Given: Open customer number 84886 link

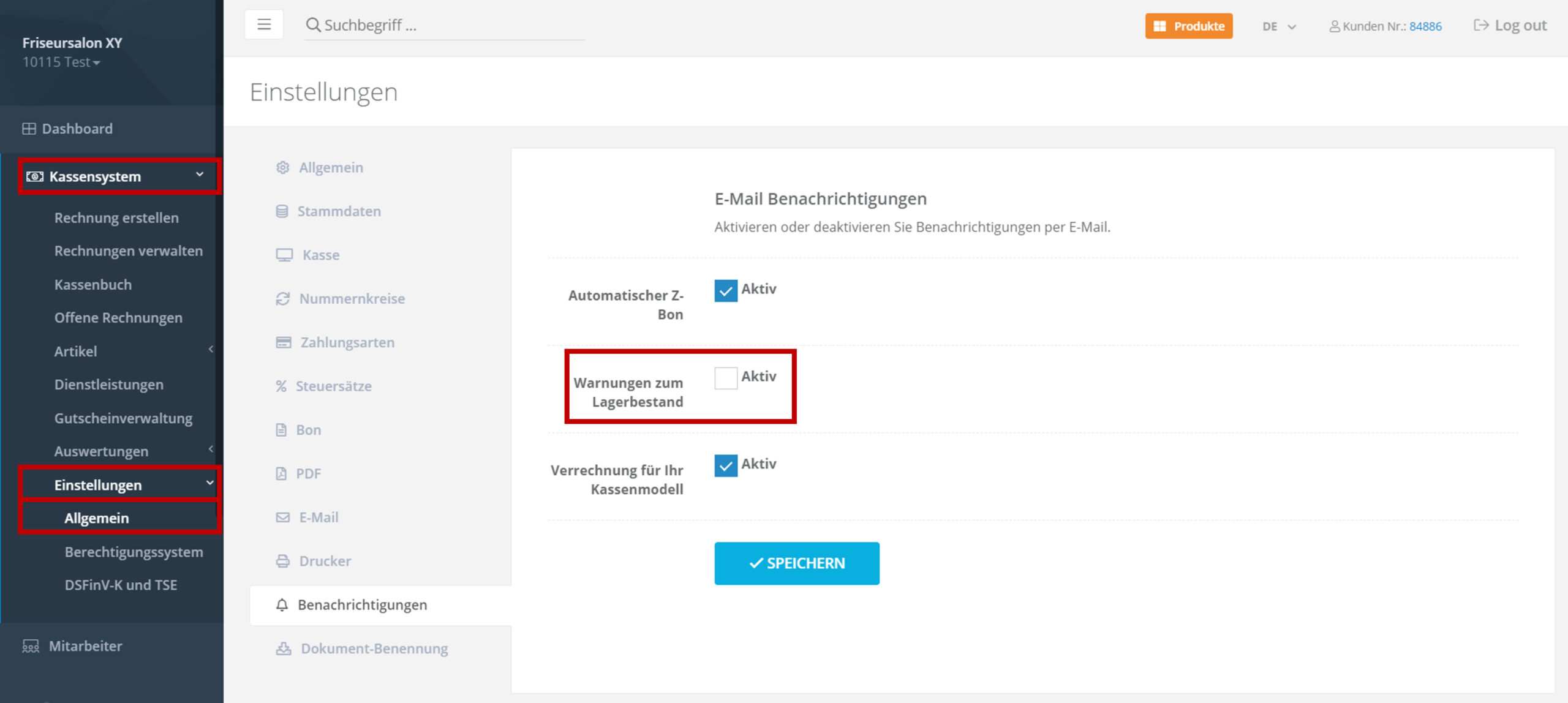Looking at the screenshot, I should coord(1425,26).
